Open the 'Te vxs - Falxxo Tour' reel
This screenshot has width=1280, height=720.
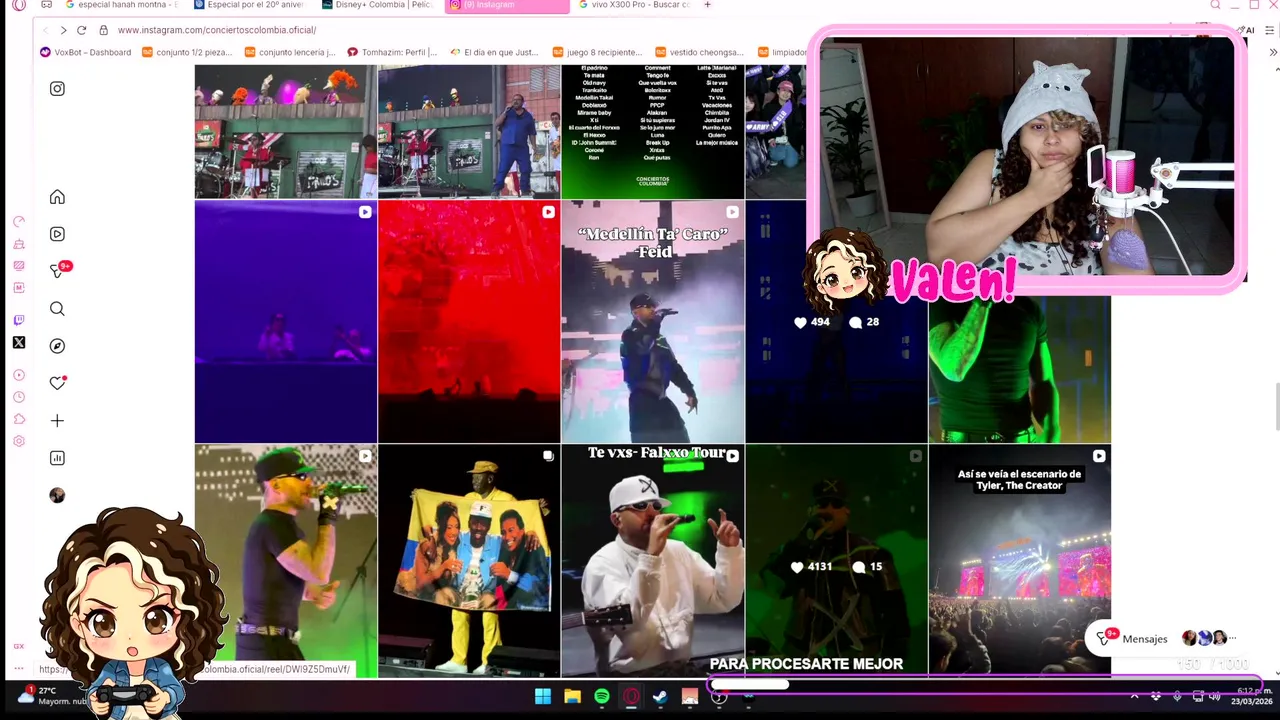point(653,560)
